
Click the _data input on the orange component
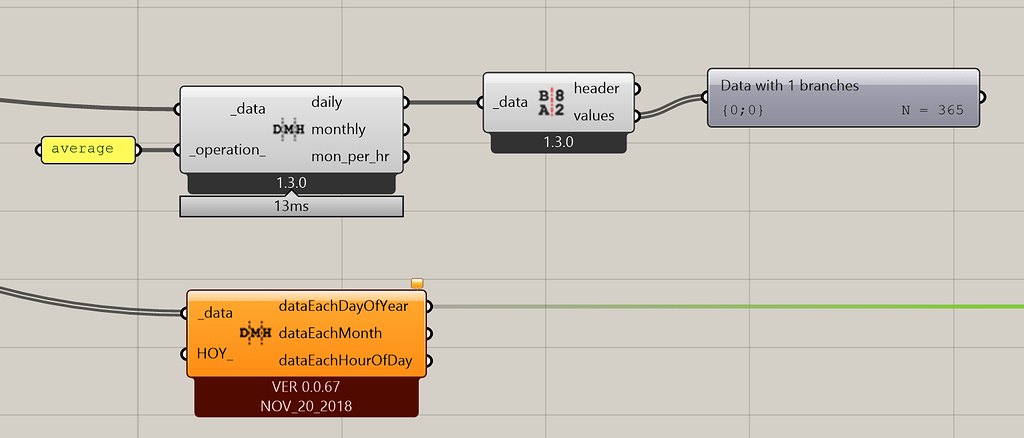point(215,313)
